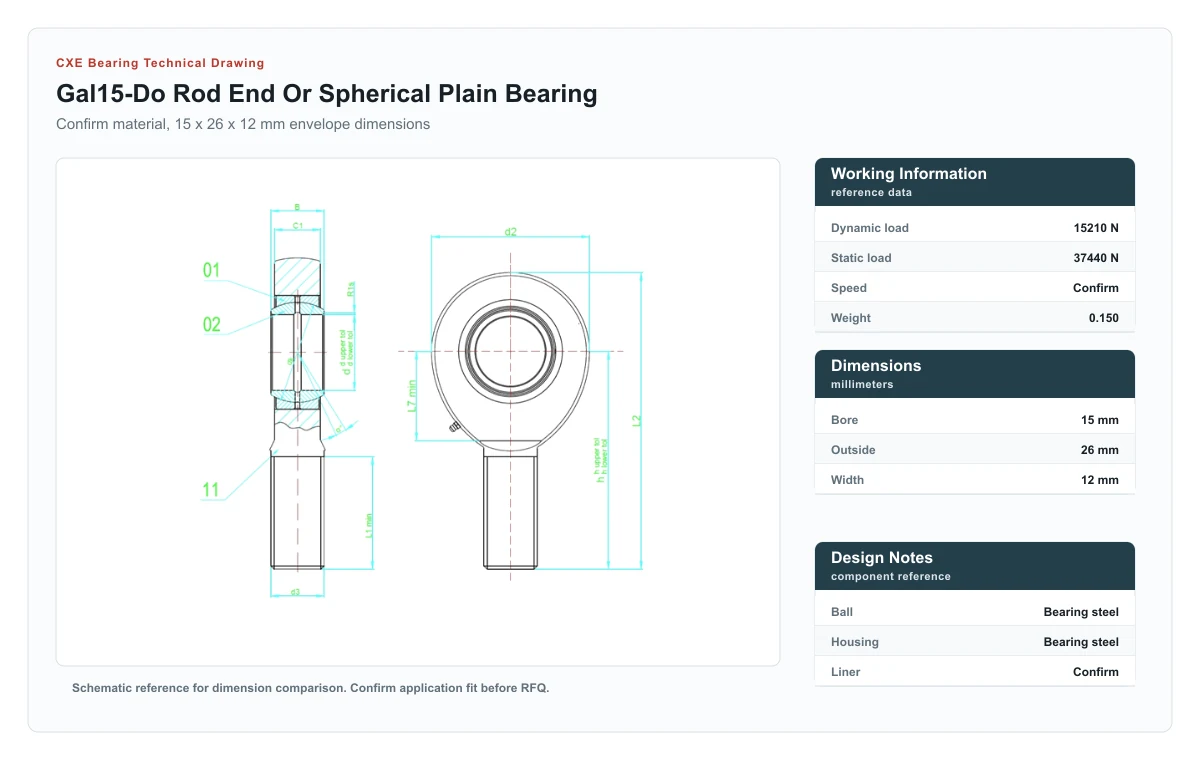The height and width of the screenshot is (760, 1200).
Task: Click the Gal15-Do Rod End title heading
Action: pos(327,94)
